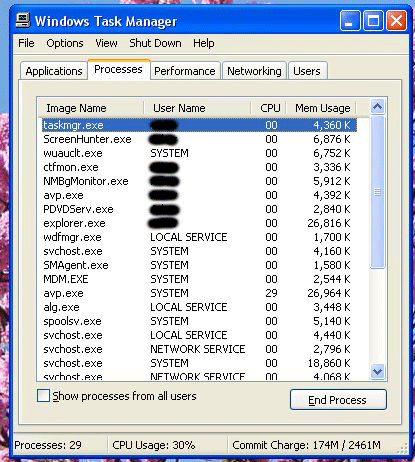Open the Shut Down menu
The width and height of the screenshot is (415, 462).
[x=155, y=43]
